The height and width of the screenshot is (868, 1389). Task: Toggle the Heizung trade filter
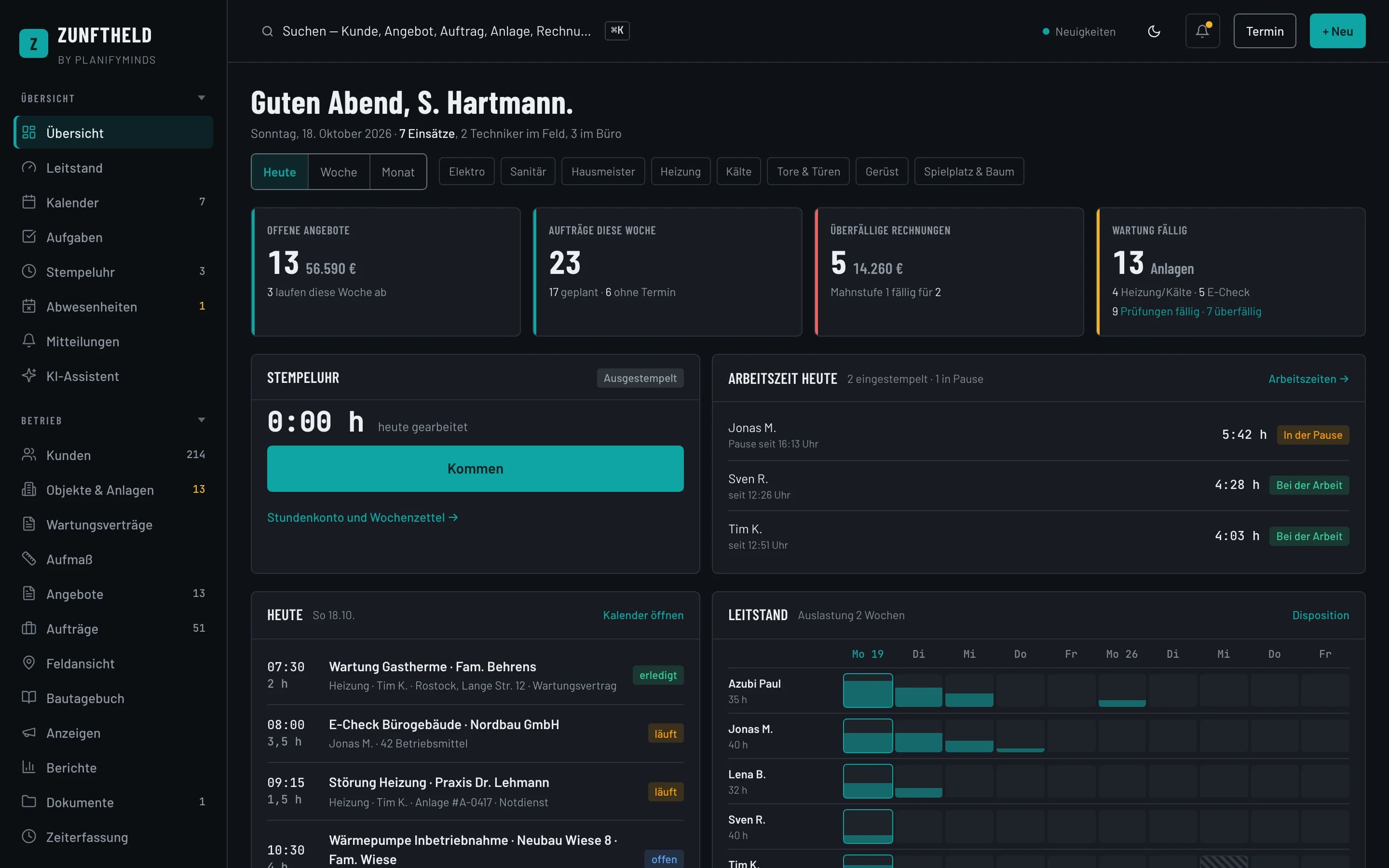tap(680, 171)
